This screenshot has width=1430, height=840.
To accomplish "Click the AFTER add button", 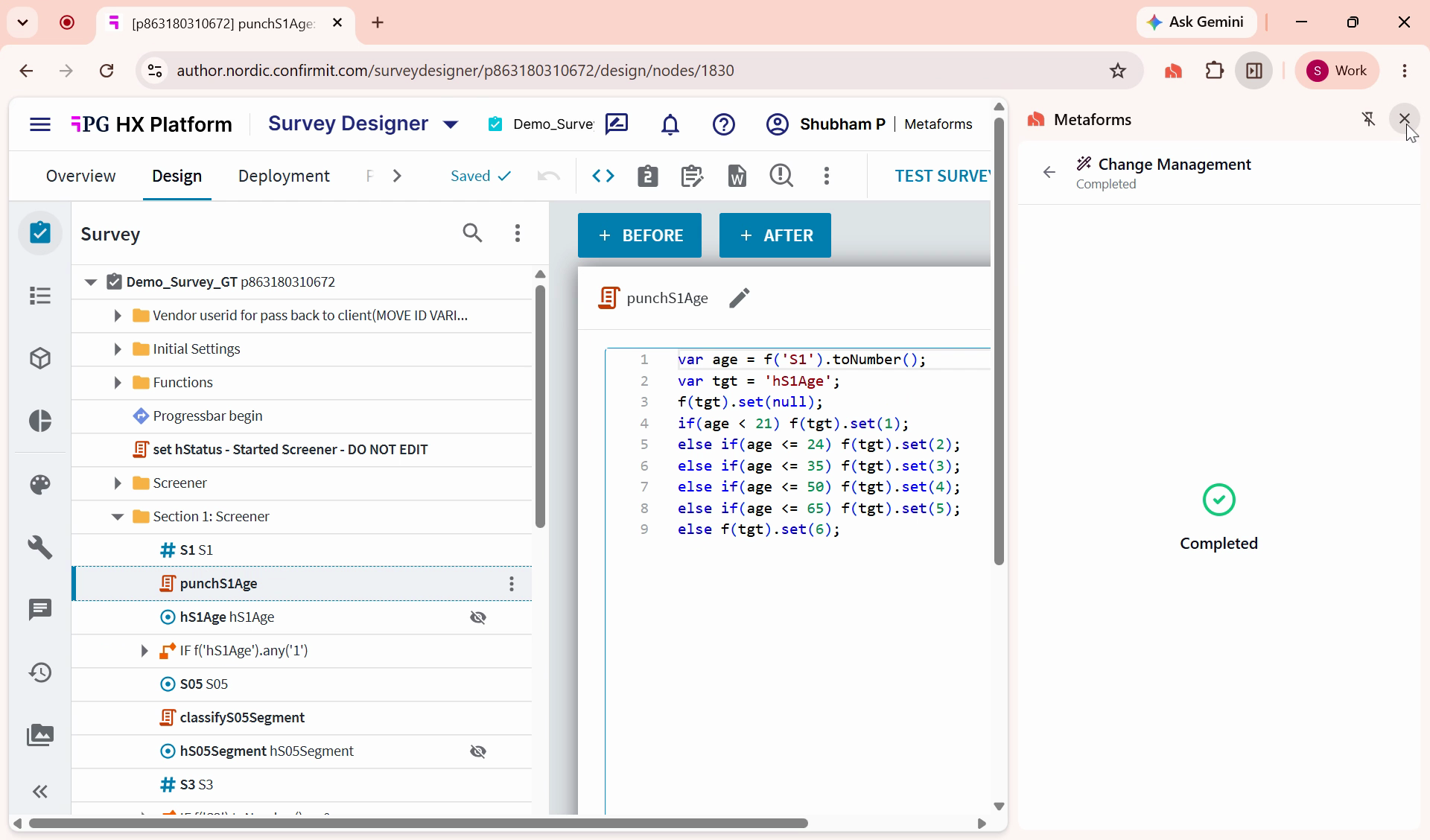I will pos(775,235).
